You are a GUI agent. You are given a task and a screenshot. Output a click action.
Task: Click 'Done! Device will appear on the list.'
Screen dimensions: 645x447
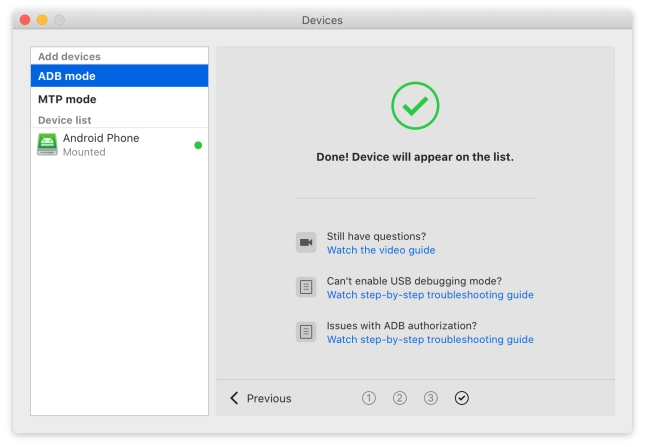tap(415, 157)
